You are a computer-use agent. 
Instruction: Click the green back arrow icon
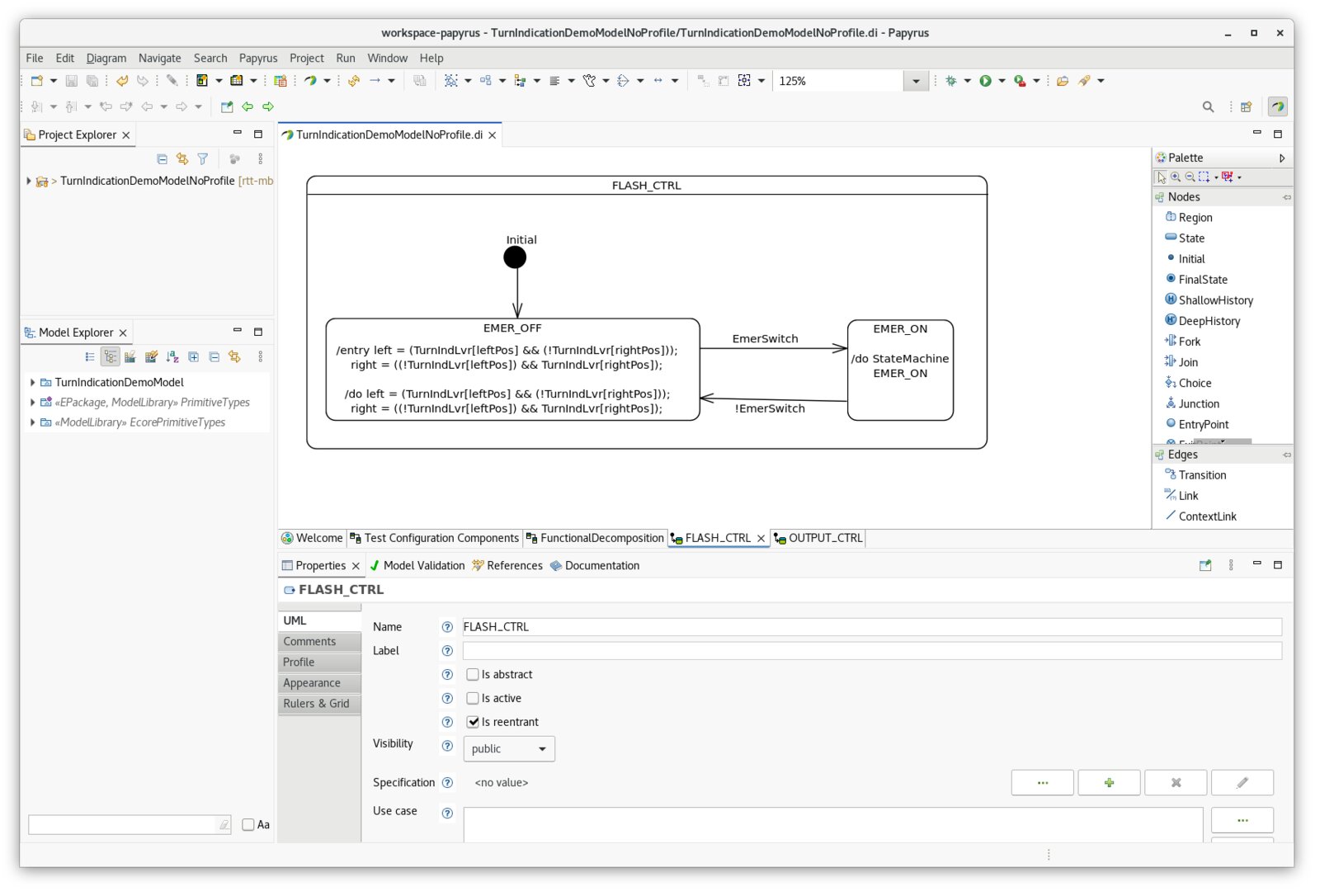[247, 106]
